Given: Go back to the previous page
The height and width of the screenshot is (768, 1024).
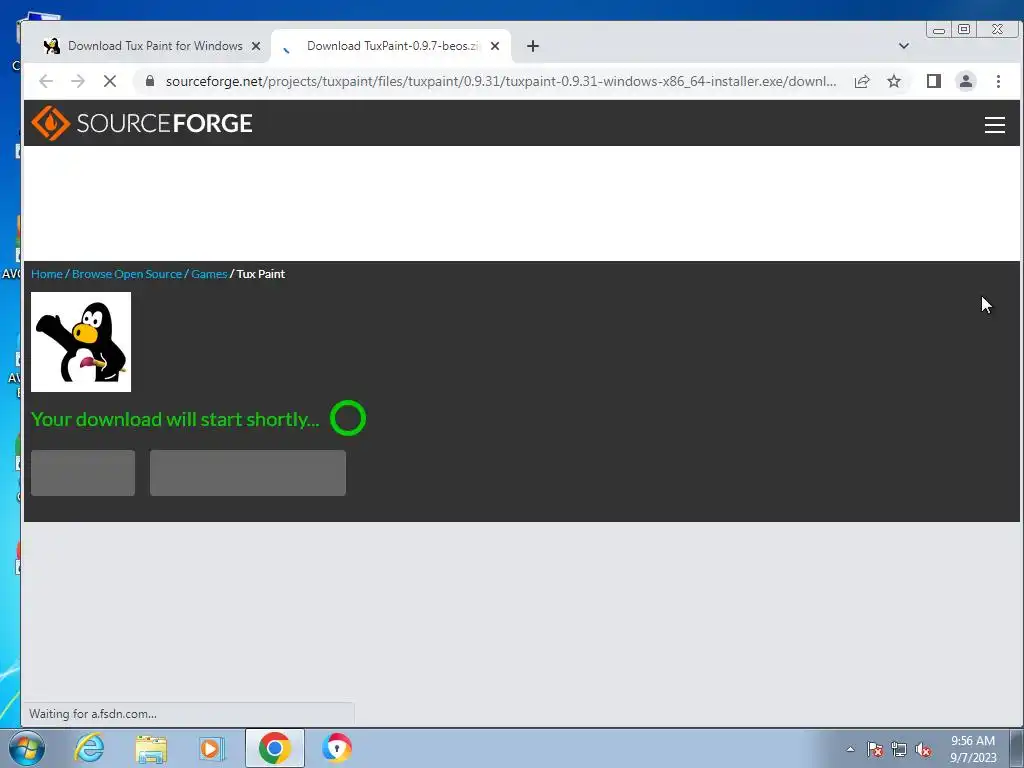Looking at the screenshot, I should pyautogui.click(x=46, y=81).
